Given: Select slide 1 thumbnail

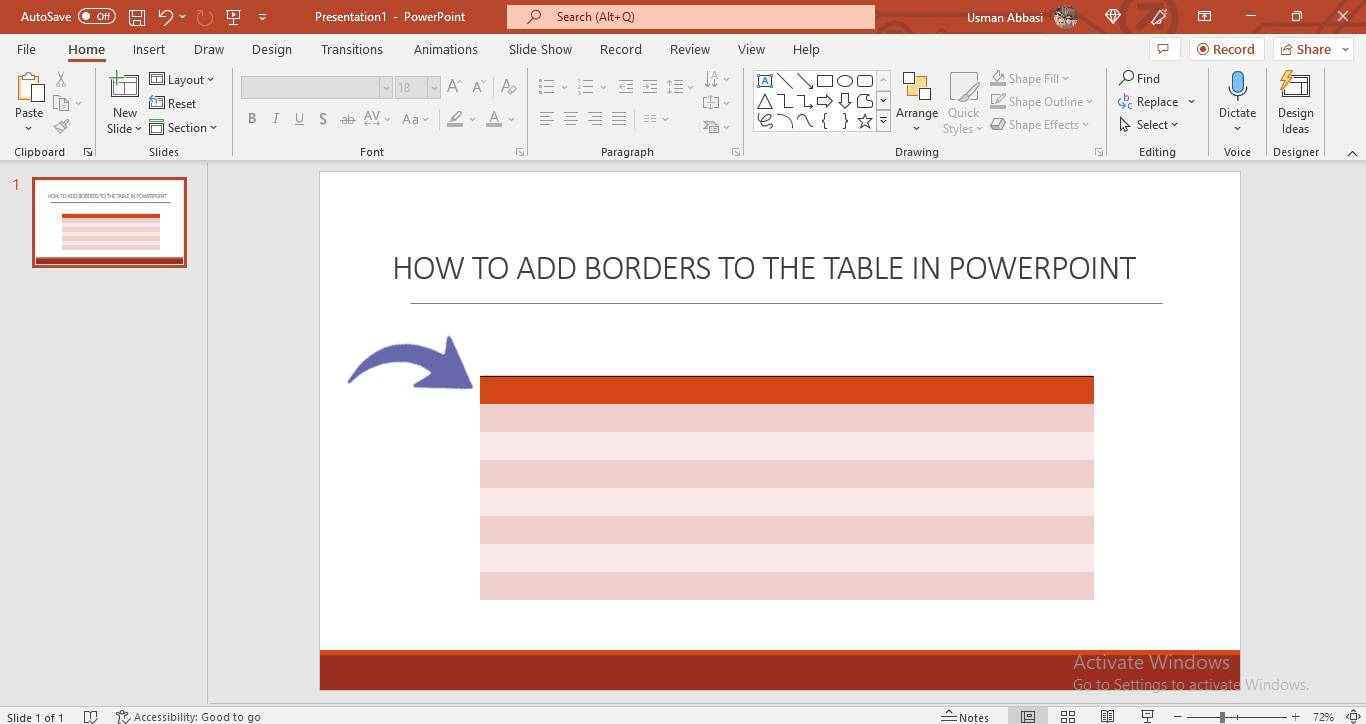Looking at the screenshot, I should coord(110,222).
